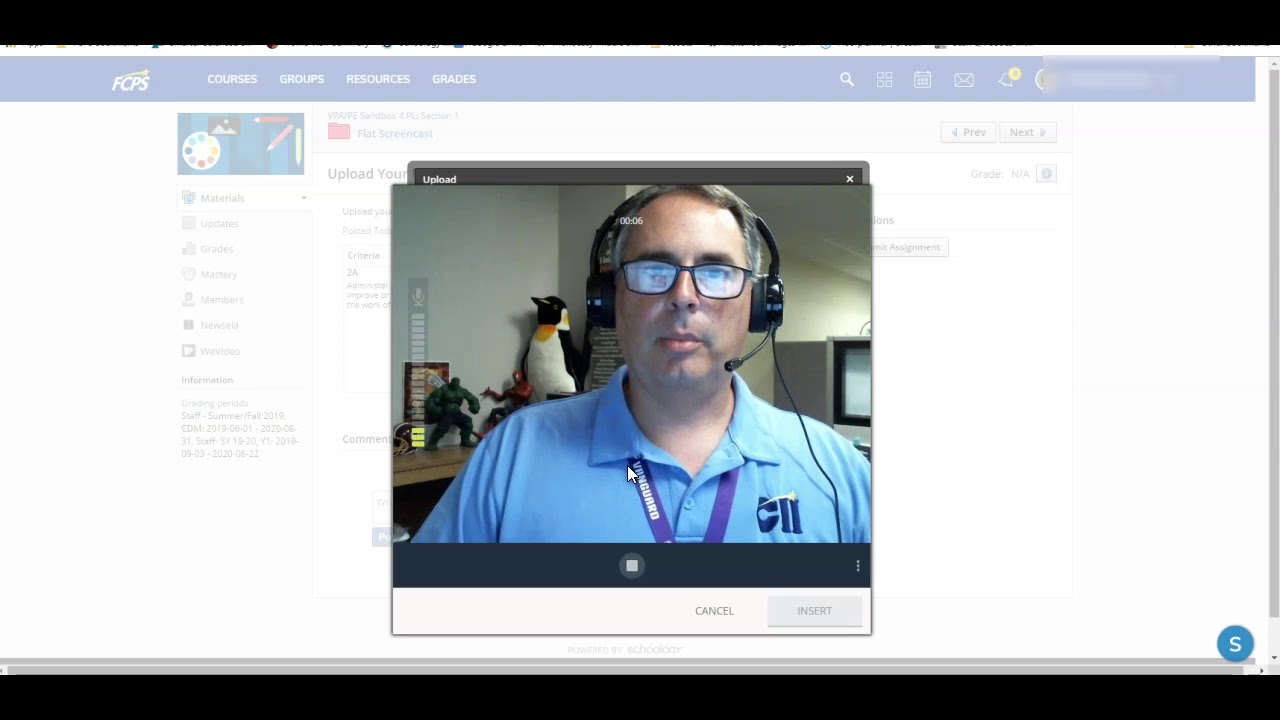The height and width of the screenshot is (720, 1280).
Task: Open Updates in the sidebar
Action: 219,224
